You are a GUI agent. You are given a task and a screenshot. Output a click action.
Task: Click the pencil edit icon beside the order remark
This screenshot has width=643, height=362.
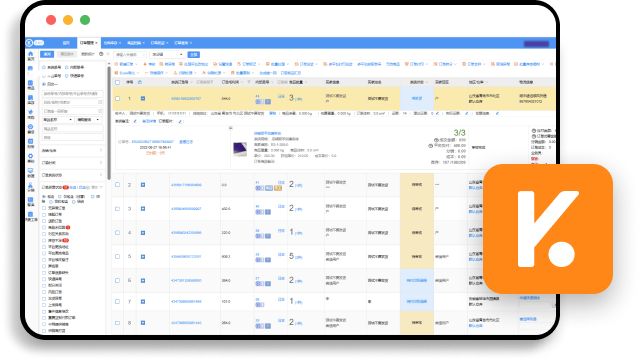pyautogui.click(x=135, y=121)
